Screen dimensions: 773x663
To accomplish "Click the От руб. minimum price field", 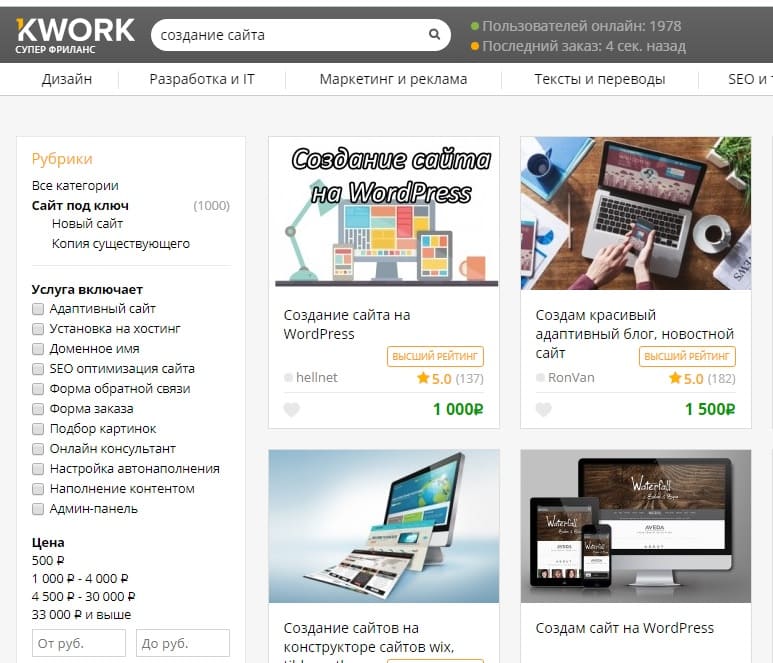I will (x=79, y=642).
